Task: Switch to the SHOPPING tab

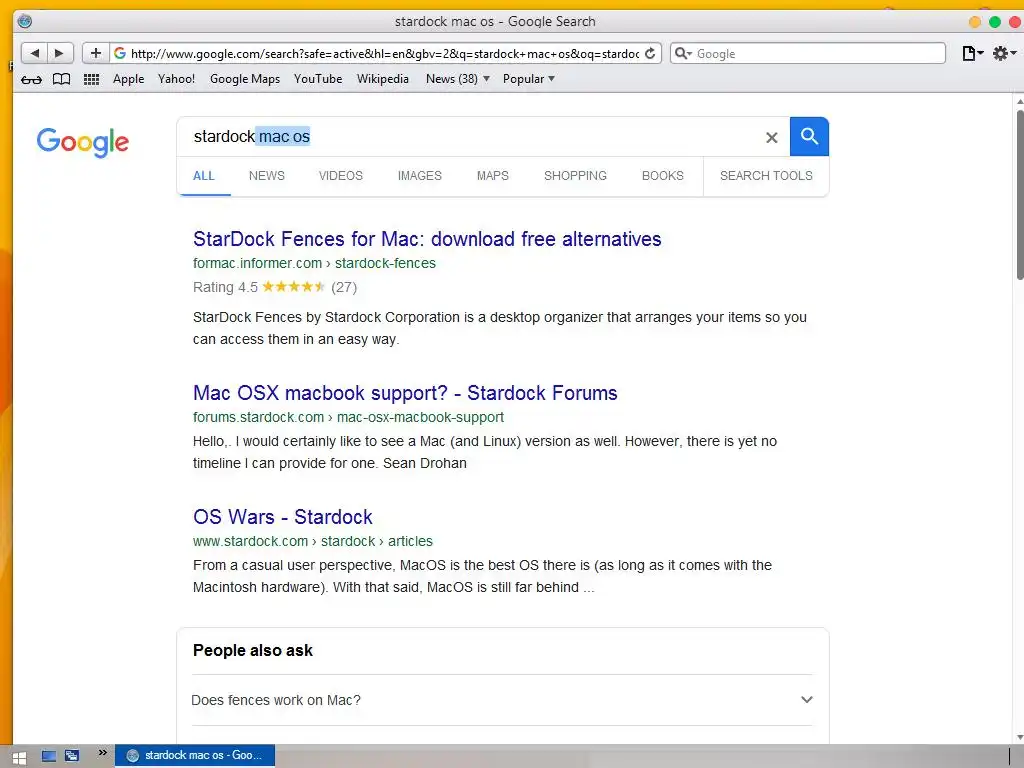Action: [x=575, y=176]
